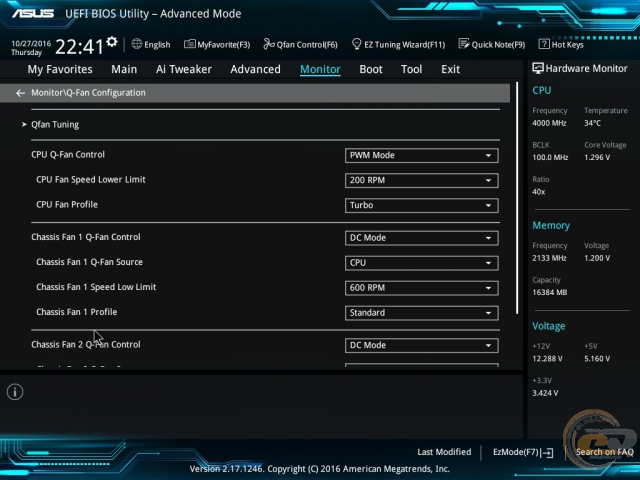
Task: Open Chassis Fan 1 Profile Standard dropdown
Action: (x=422, y=313)
